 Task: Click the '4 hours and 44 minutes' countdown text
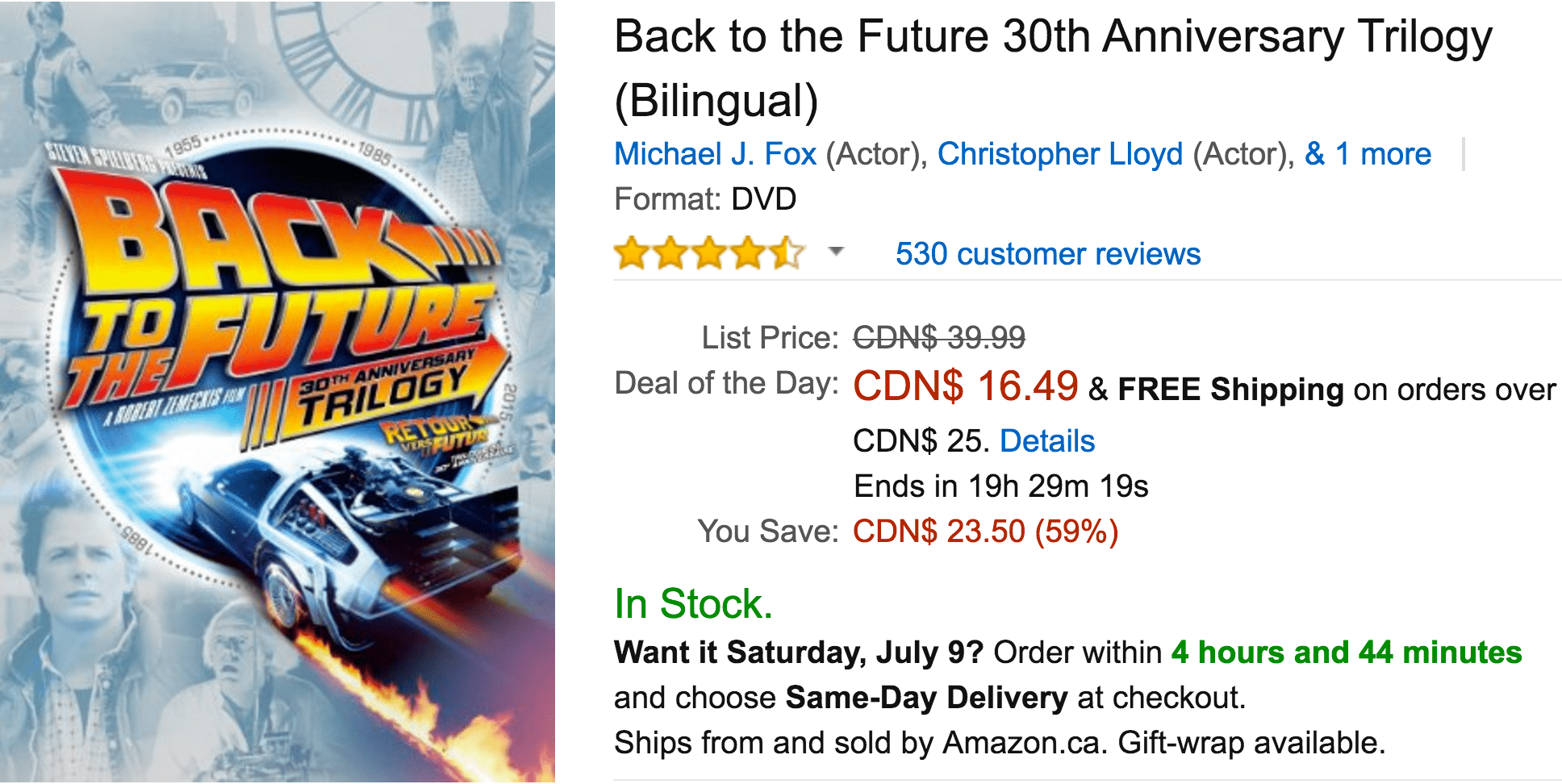[x=1347, y=652]
